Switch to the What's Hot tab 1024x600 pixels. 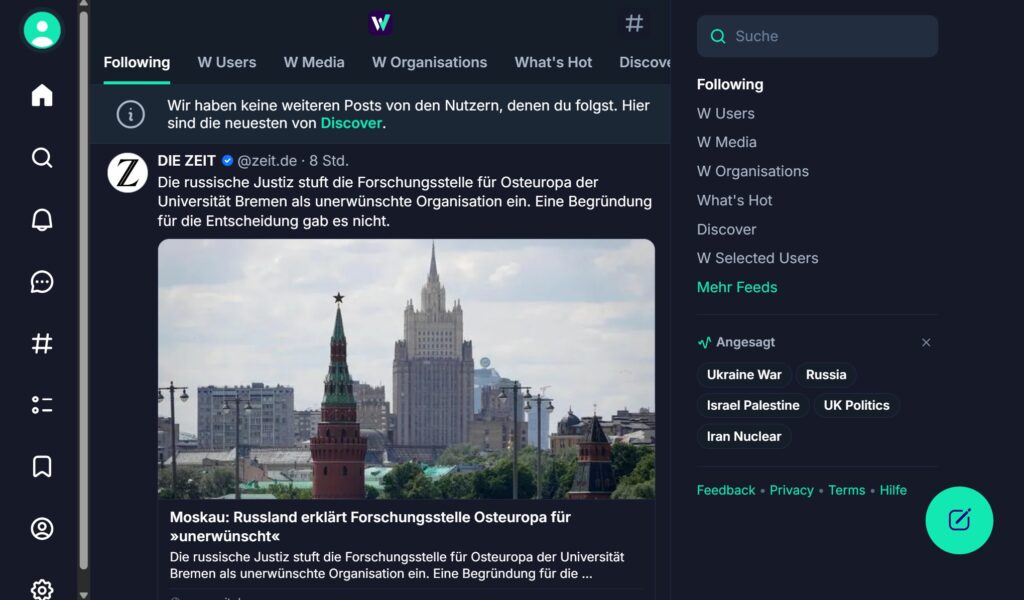(x=553, y=63)
